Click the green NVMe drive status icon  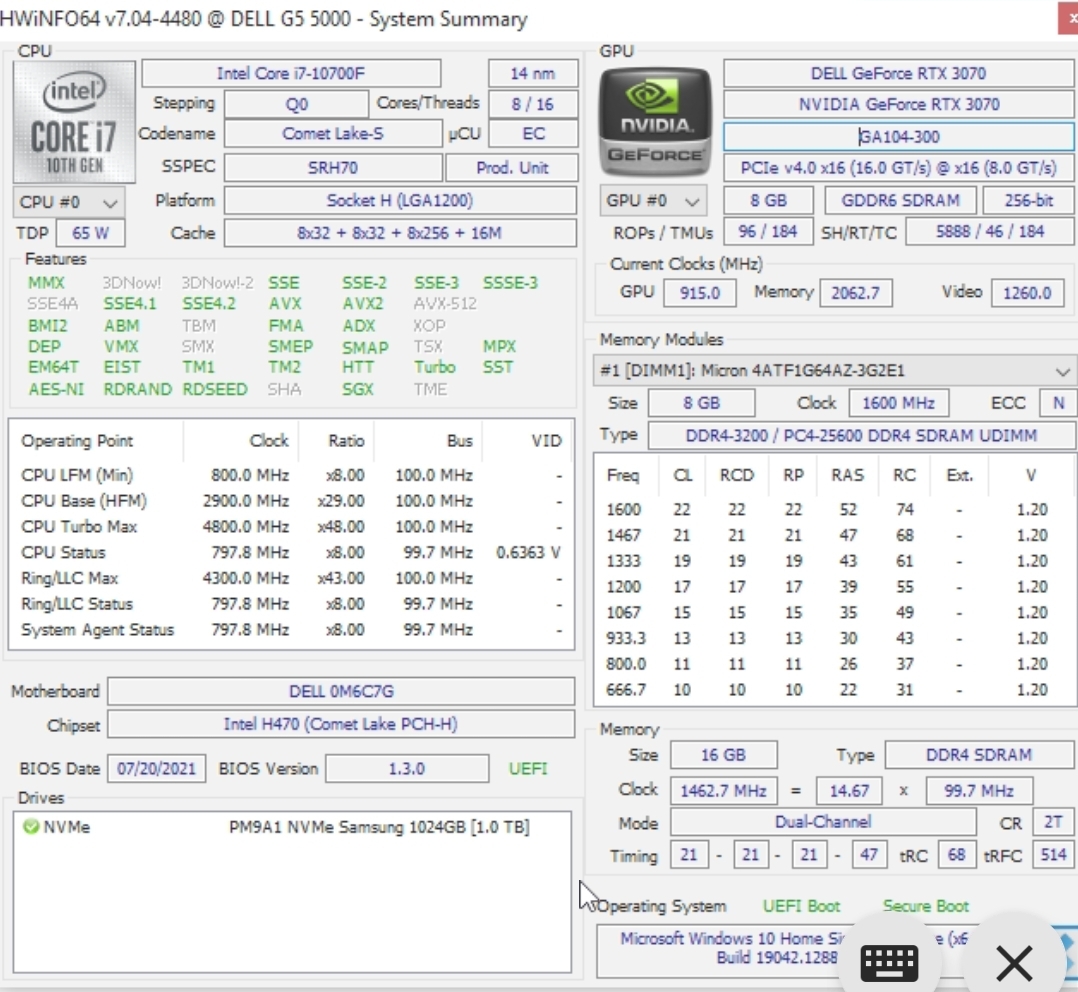[30, 826]
